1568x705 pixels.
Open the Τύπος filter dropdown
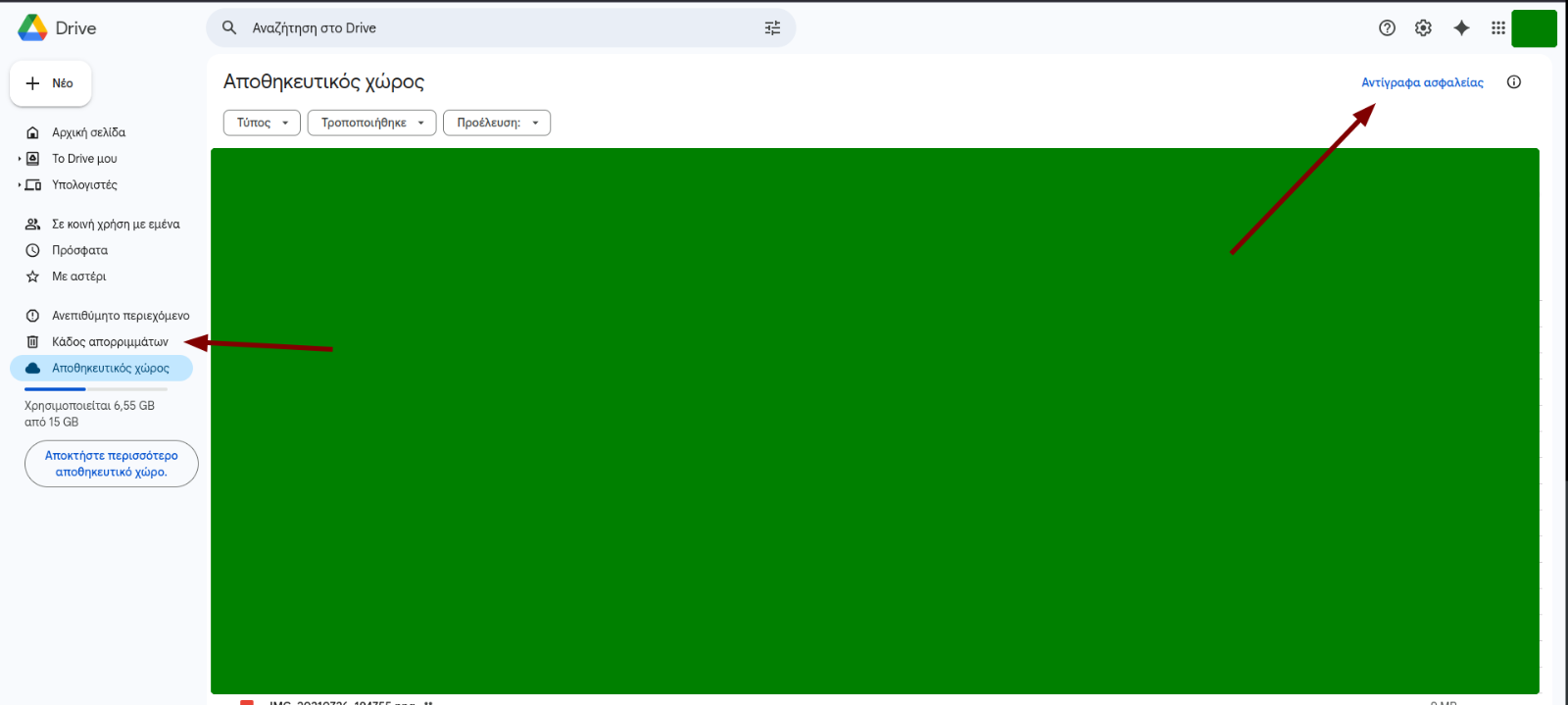262,123
